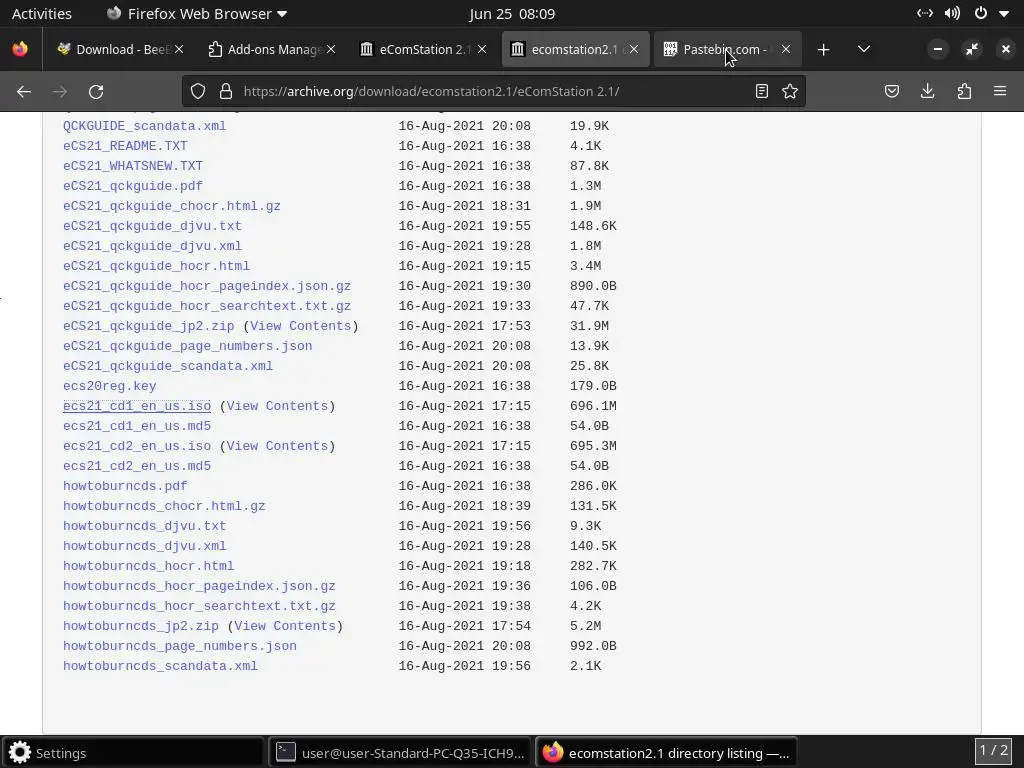This screenshot has height=768, width=1024.
Task: Open the clock and calendar panel
Action: pyautogui.click(x=512, y=14)
